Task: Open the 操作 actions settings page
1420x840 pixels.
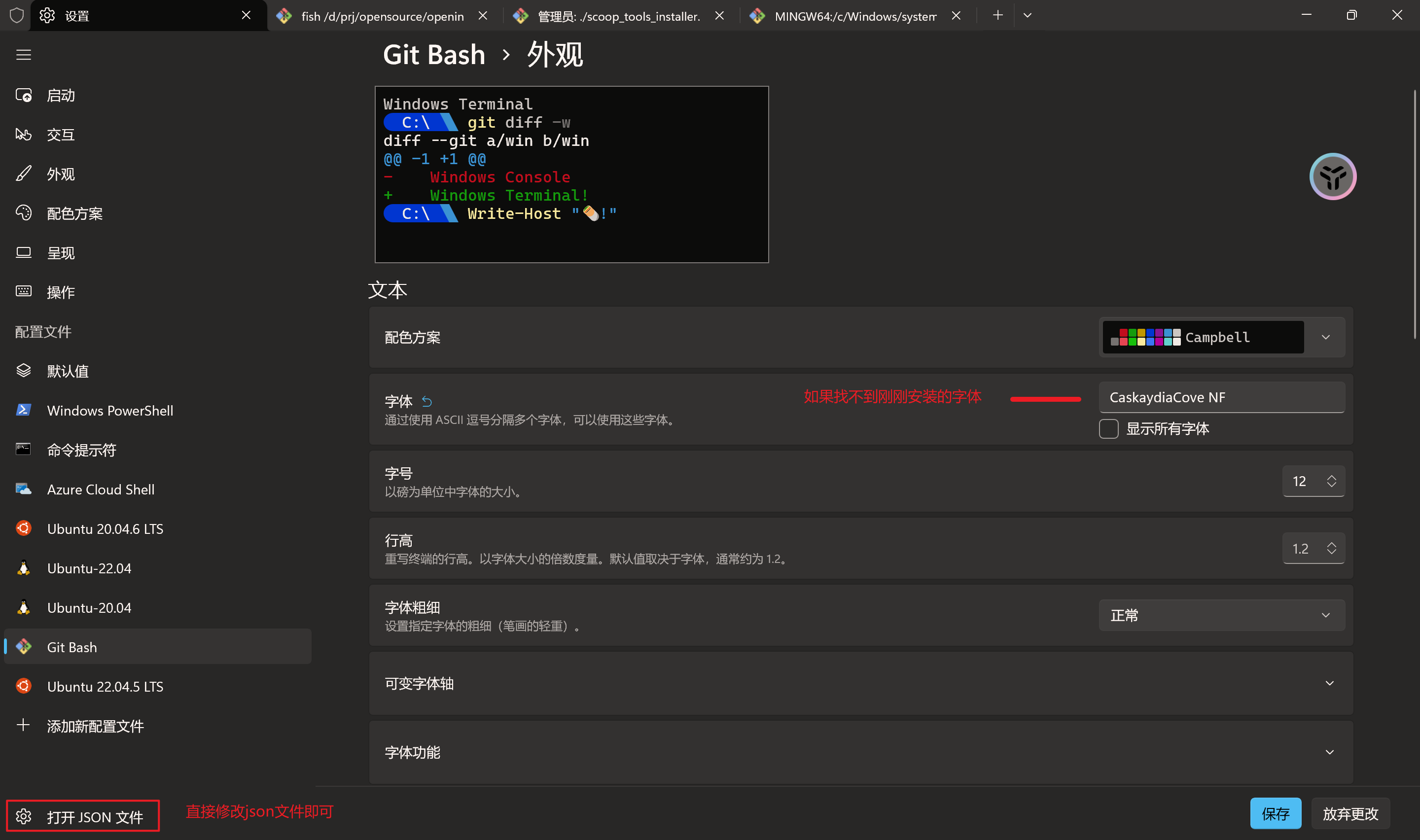Action: (x=158, y=292)
